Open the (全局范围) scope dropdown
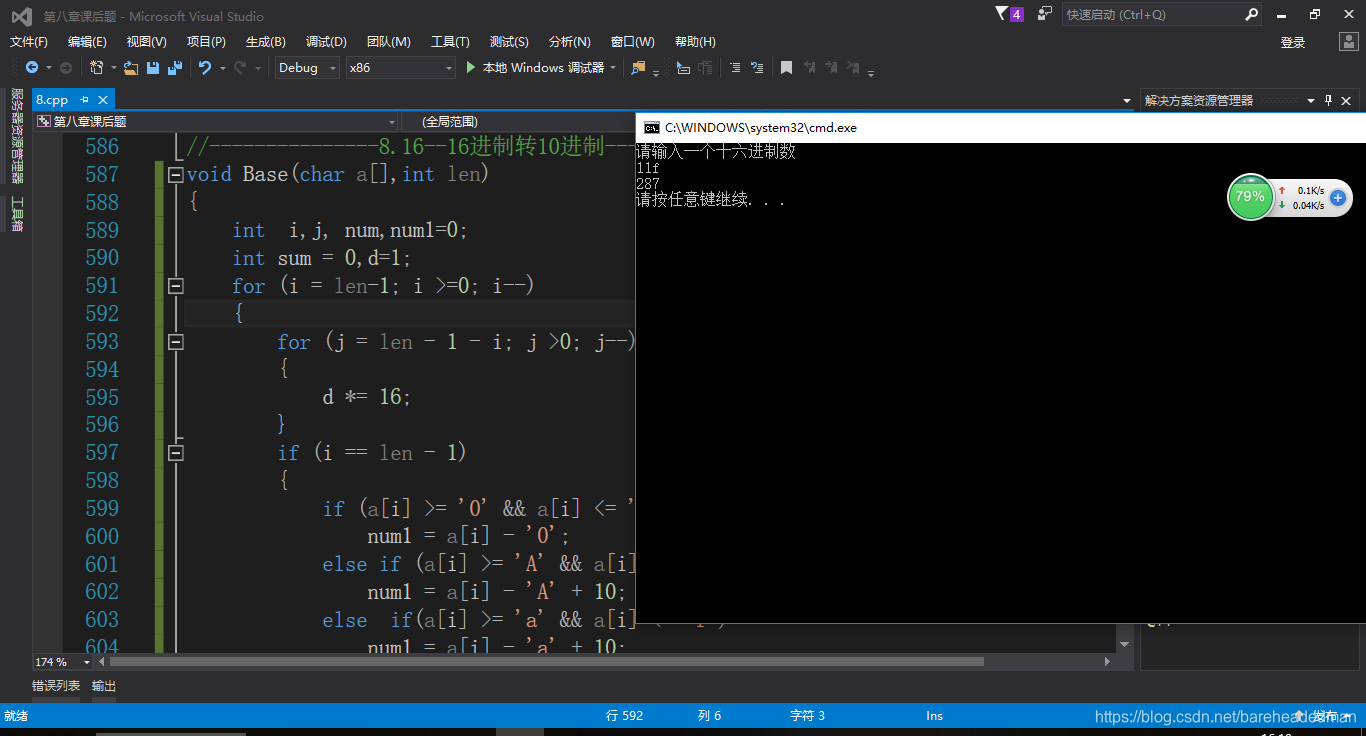Viewport: 1366px width, 736px height. click(x=518, y=121)
